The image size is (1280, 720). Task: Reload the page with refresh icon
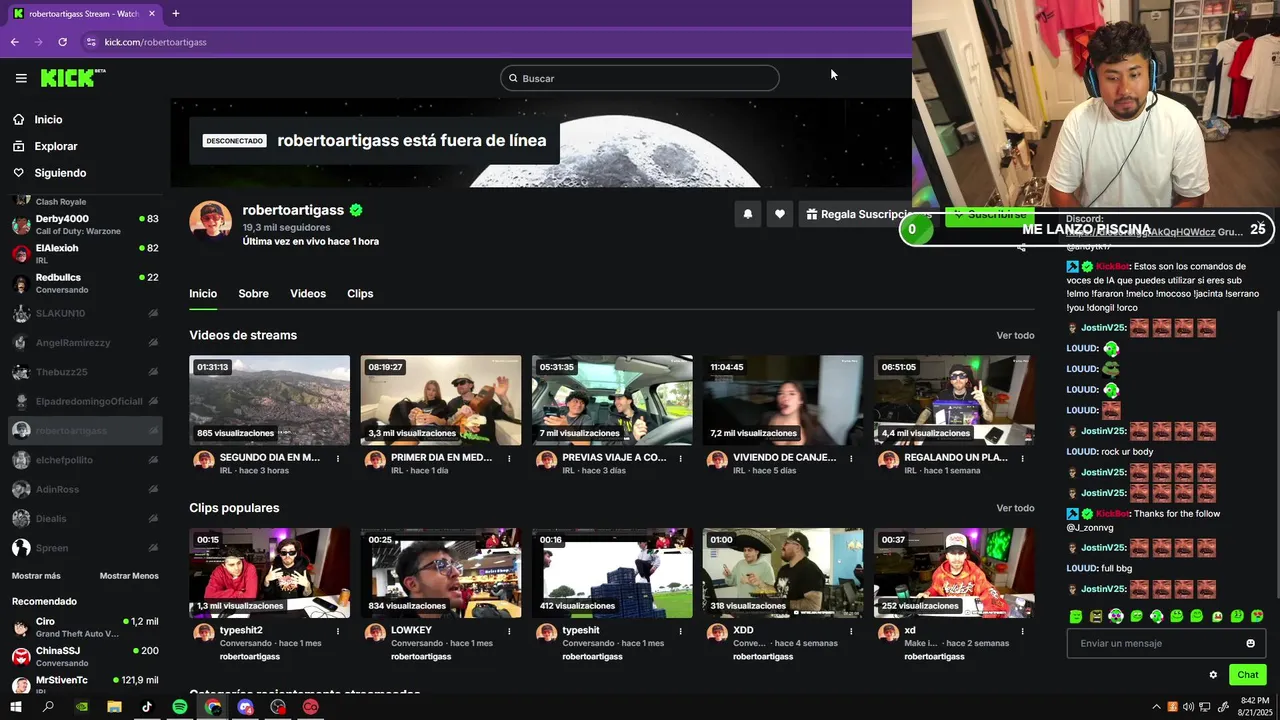[62, 42]
